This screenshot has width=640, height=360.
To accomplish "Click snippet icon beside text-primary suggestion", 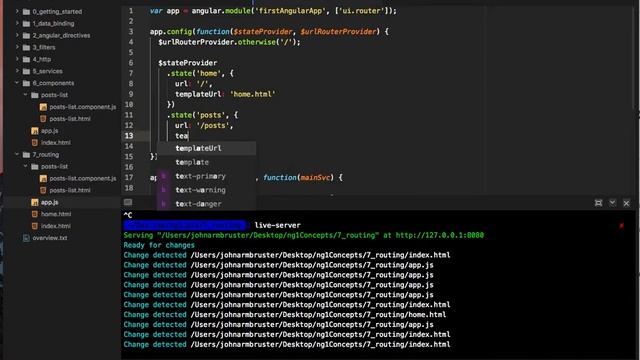I will (164, 176).
